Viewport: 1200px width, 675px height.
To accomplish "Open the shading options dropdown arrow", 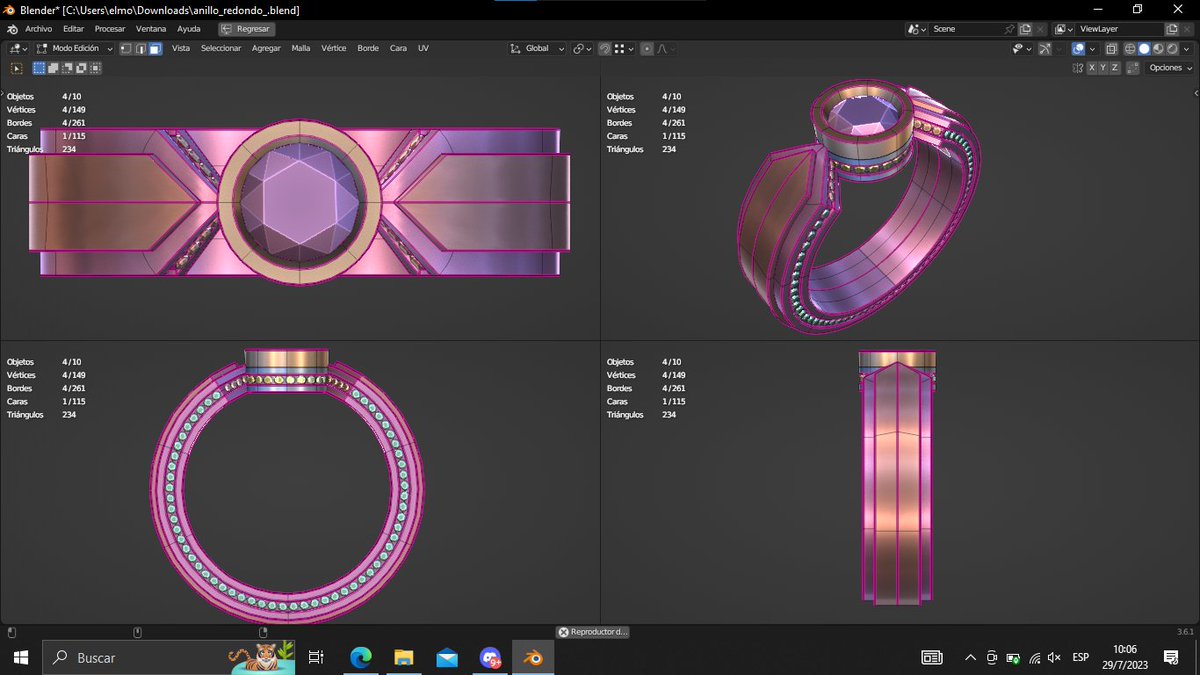I will pos(1186,49).
